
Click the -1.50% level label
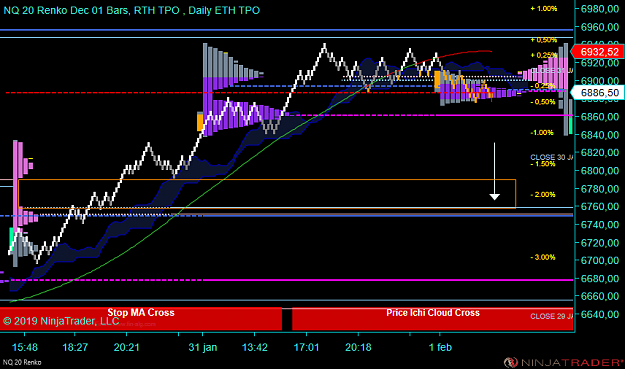(542, 164)
